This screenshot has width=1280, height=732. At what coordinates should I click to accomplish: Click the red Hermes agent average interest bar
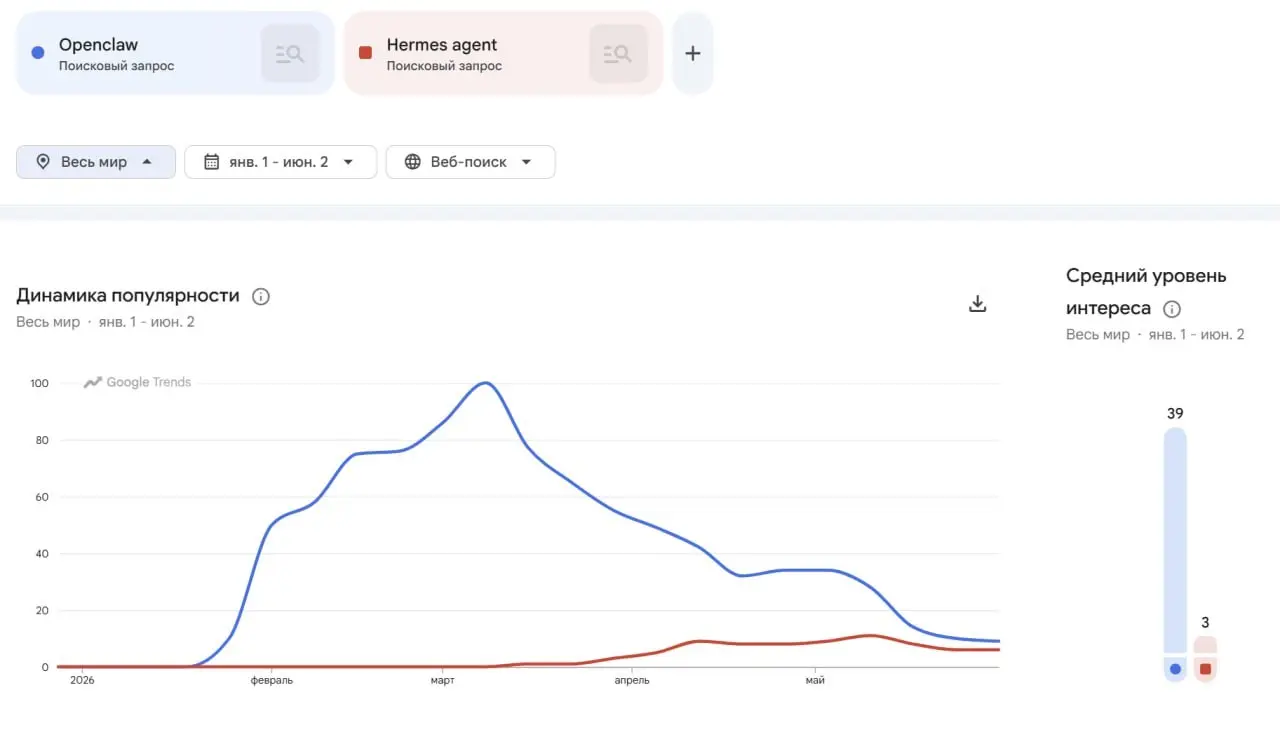click(1205, 645)
